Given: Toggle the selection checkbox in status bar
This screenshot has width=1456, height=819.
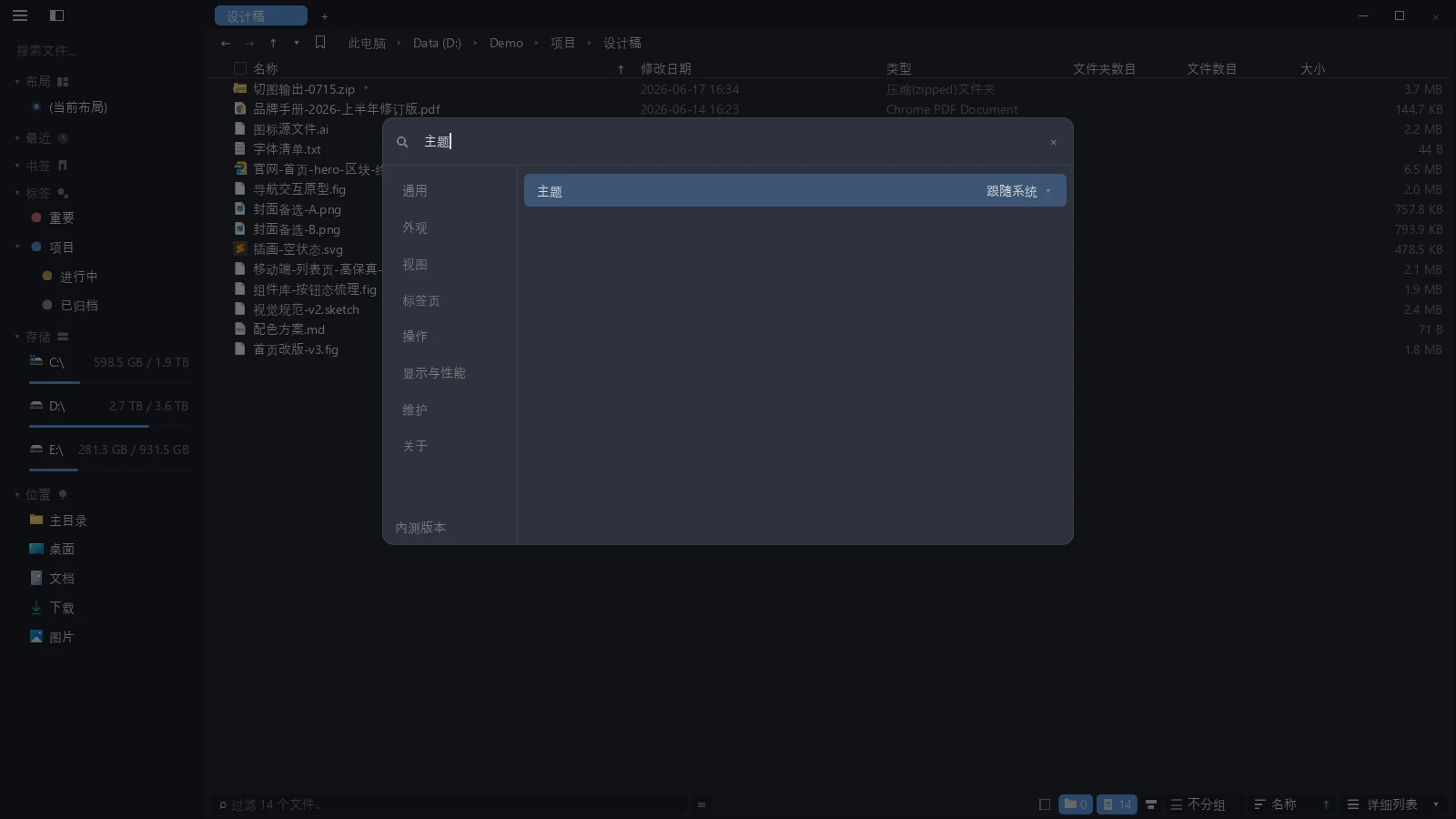Looking at the screenshot, I should (x=1045, y=804).
